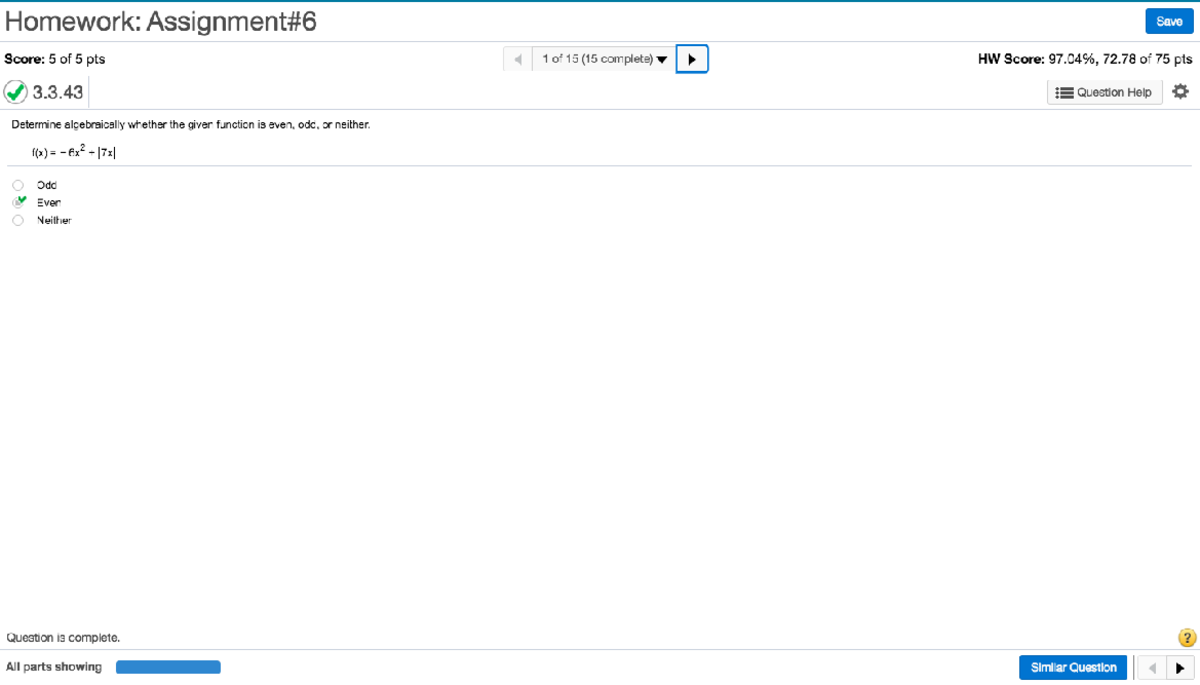1200x685 pixels.
Task: Open the Question Help menu
Action: pyautogui.click(x=1104, y=92)
